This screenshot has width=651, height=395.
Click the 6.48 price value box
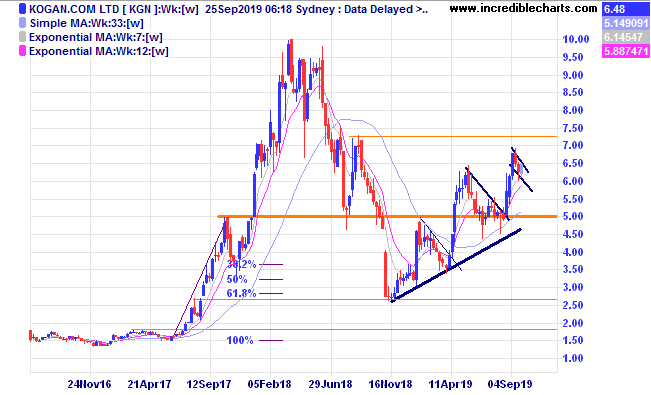coord(626,9)
